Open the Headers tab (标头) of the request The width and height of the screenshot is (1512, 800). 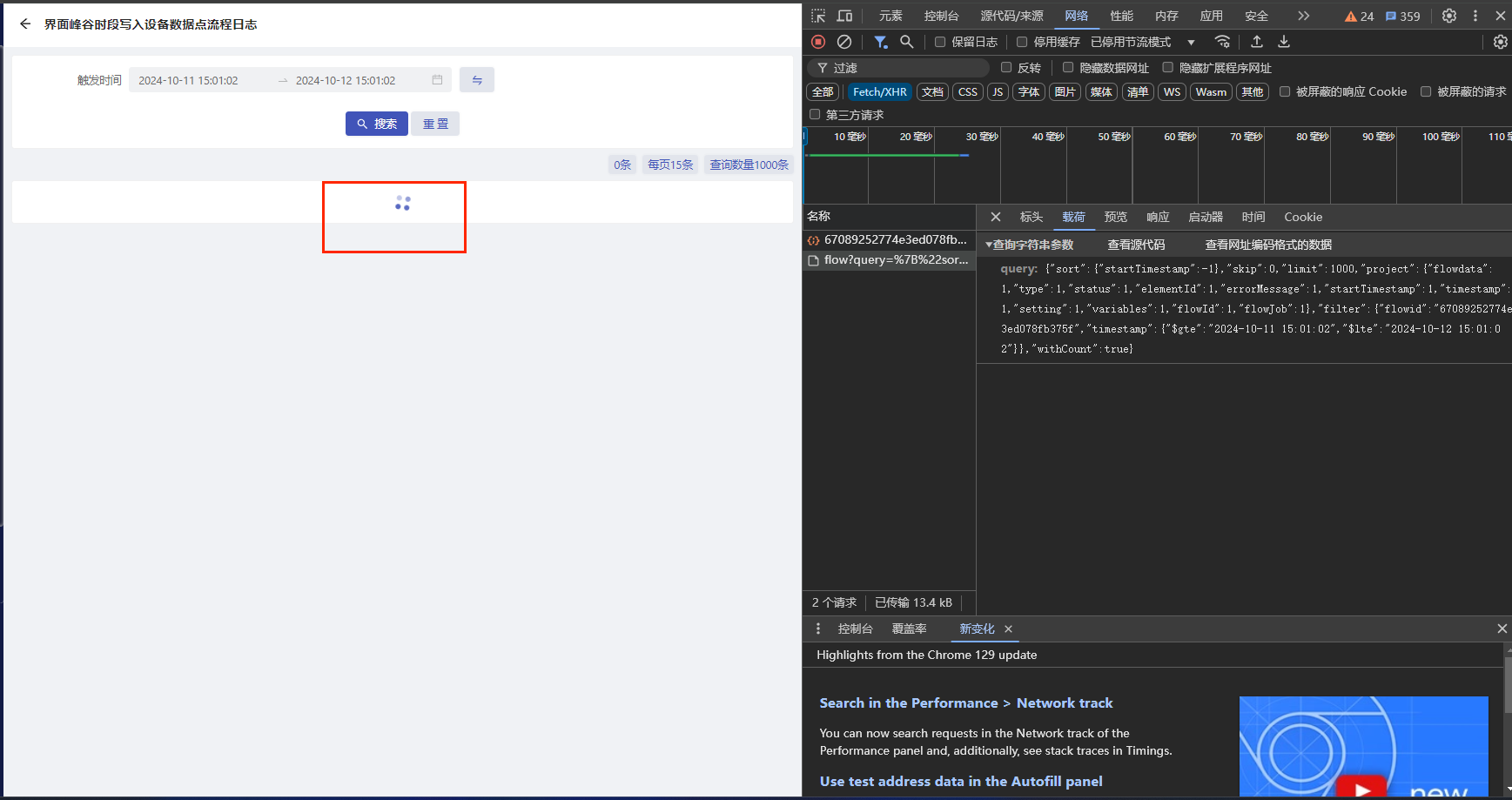[1032, 217]
